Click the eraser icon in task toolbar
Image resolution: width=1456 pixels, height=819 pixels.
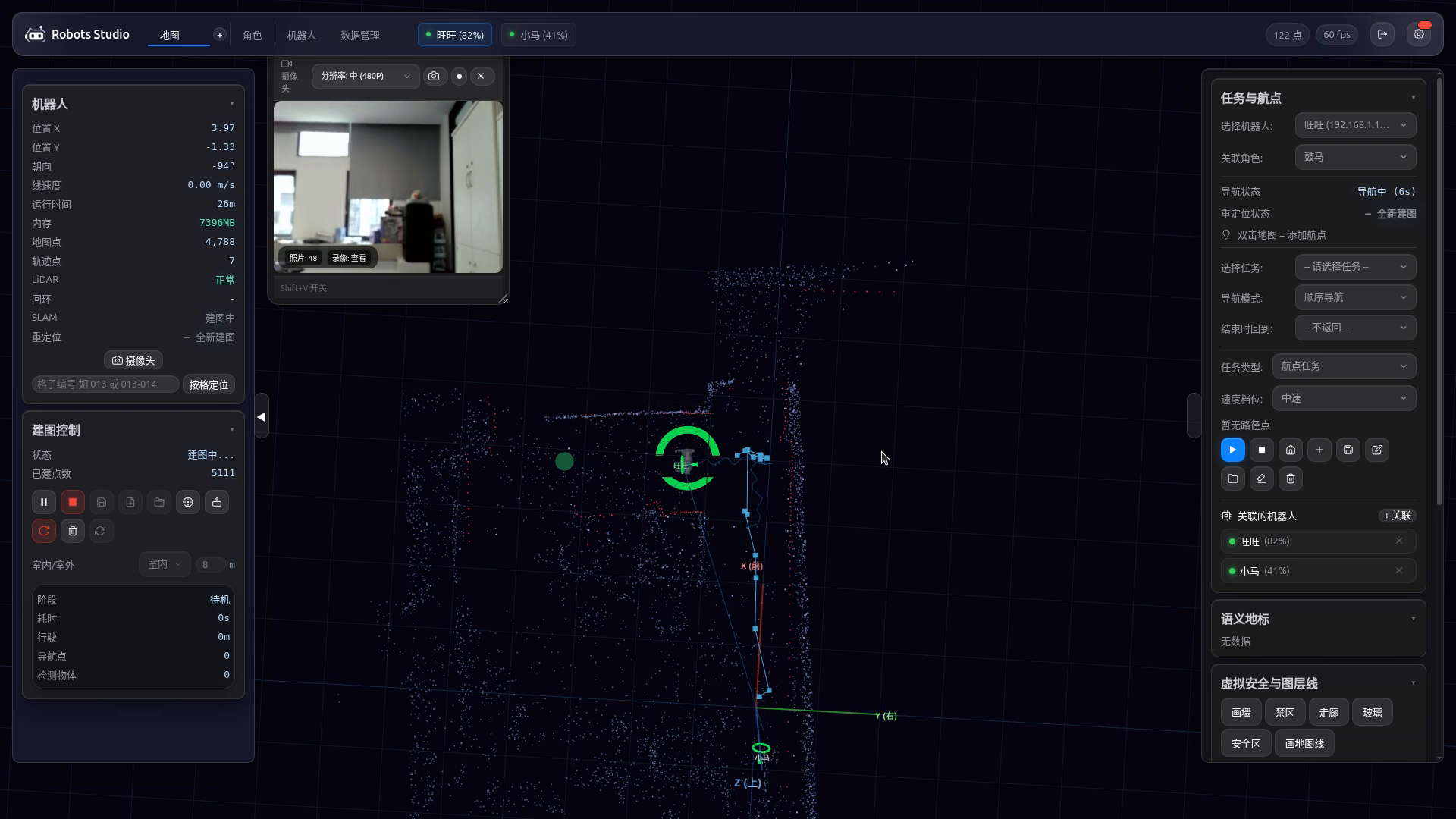(1262, 479)
